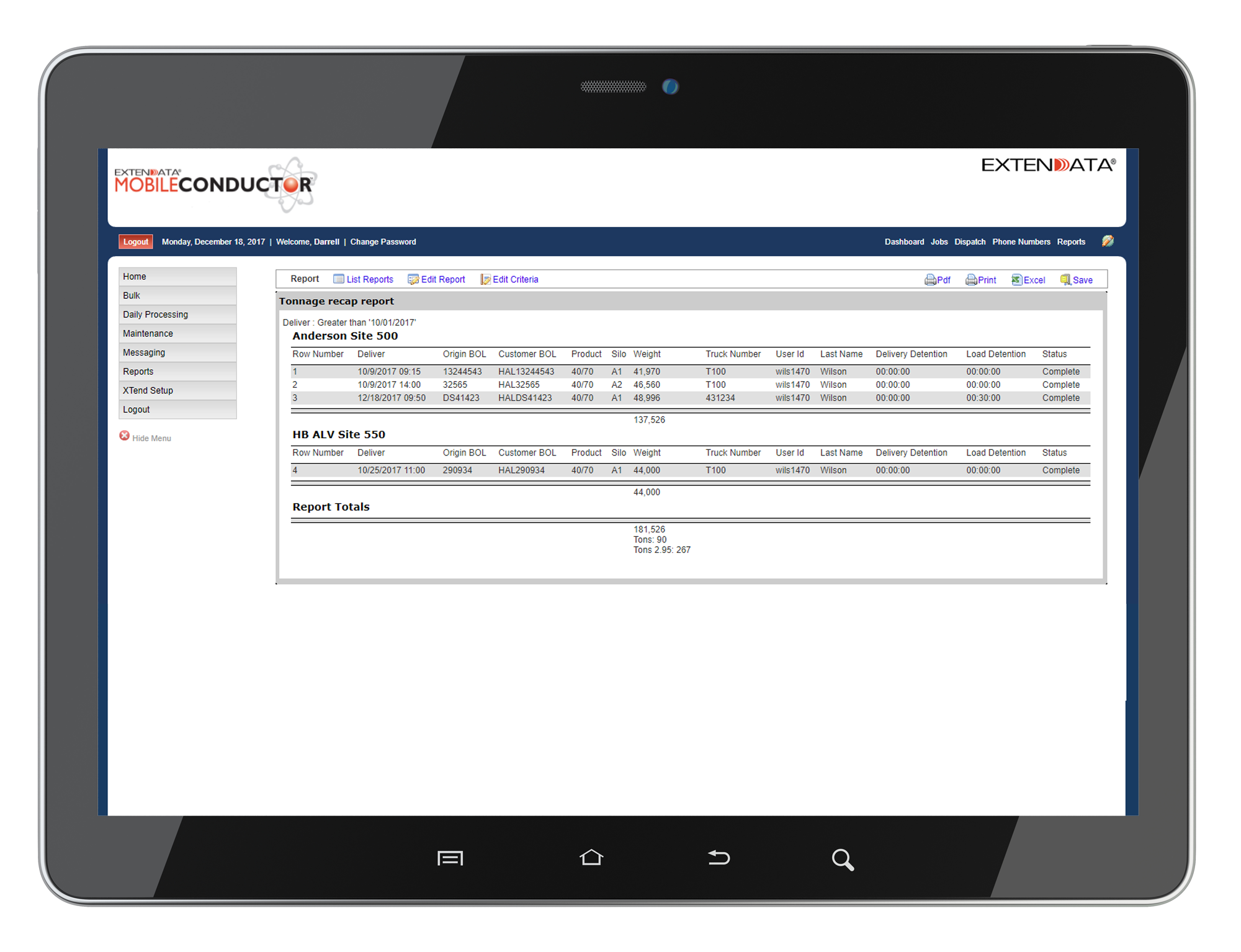Click HB ALV subtotal 44,000 below the table
Screen dimensions: 1241x952
[x=647, y=492]
